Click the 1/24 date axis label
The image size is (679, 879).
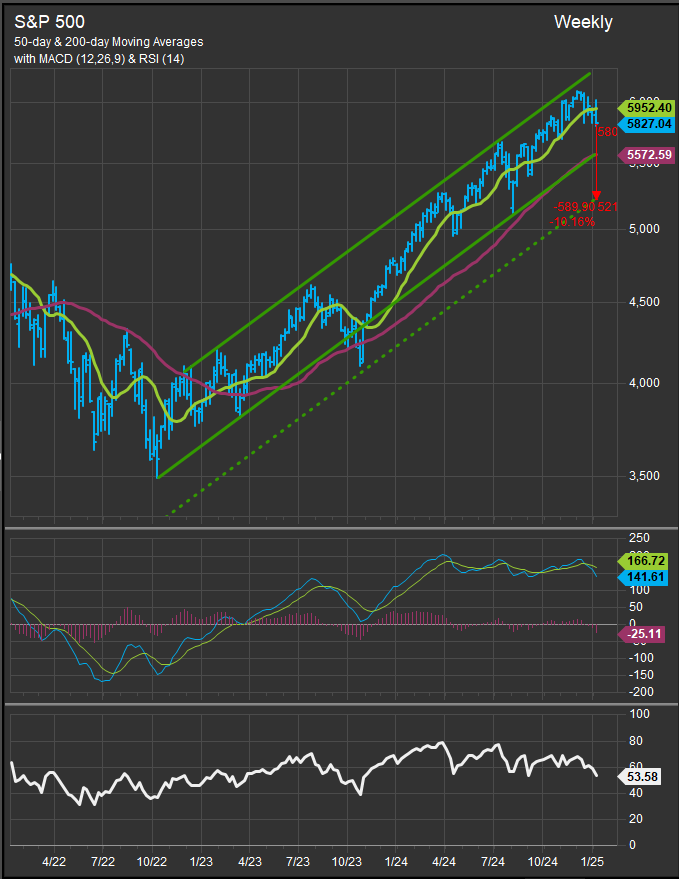(x=396, y=861)
